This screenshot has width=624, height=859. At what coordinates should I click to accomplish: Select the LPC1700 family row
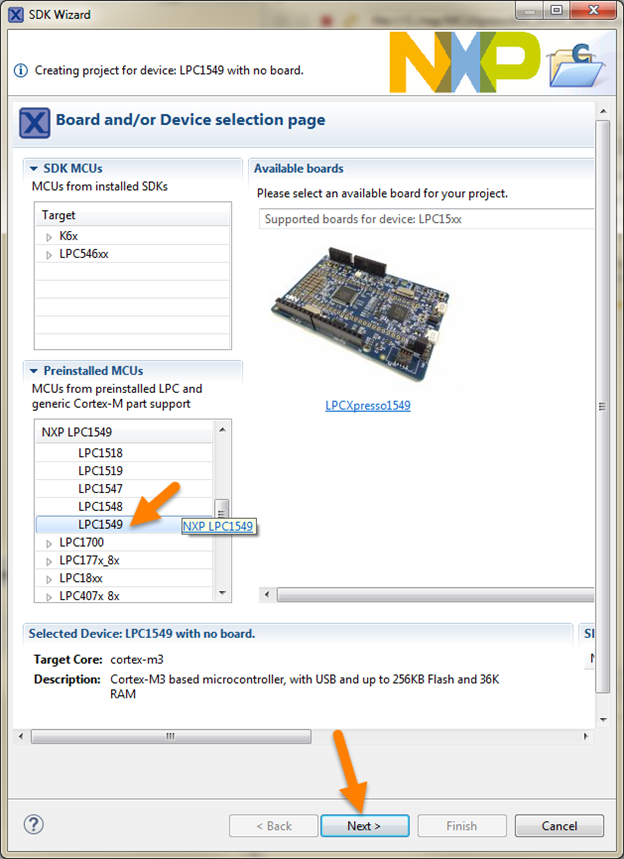(x=124, y=542)
